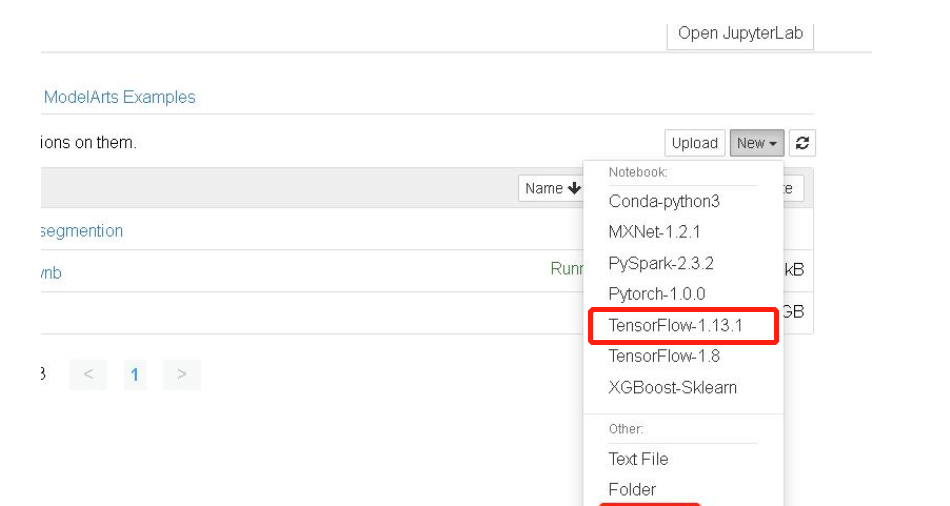The image size is (950, 506).
Task: Create a new Folder
Action: pos(632,489)
